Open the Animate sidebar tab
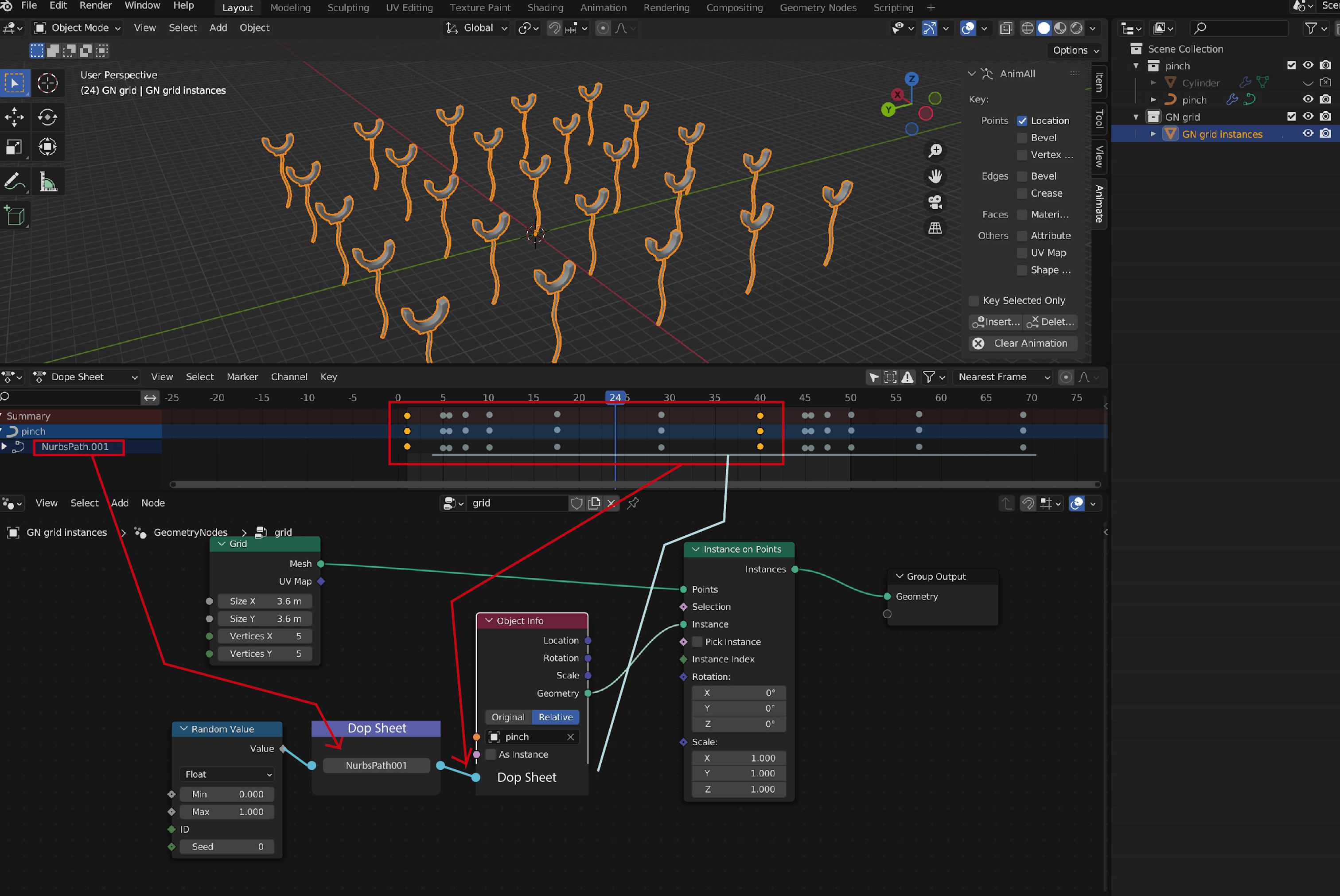This screenshot has height=896, width=1340. tap(1099, 204)
